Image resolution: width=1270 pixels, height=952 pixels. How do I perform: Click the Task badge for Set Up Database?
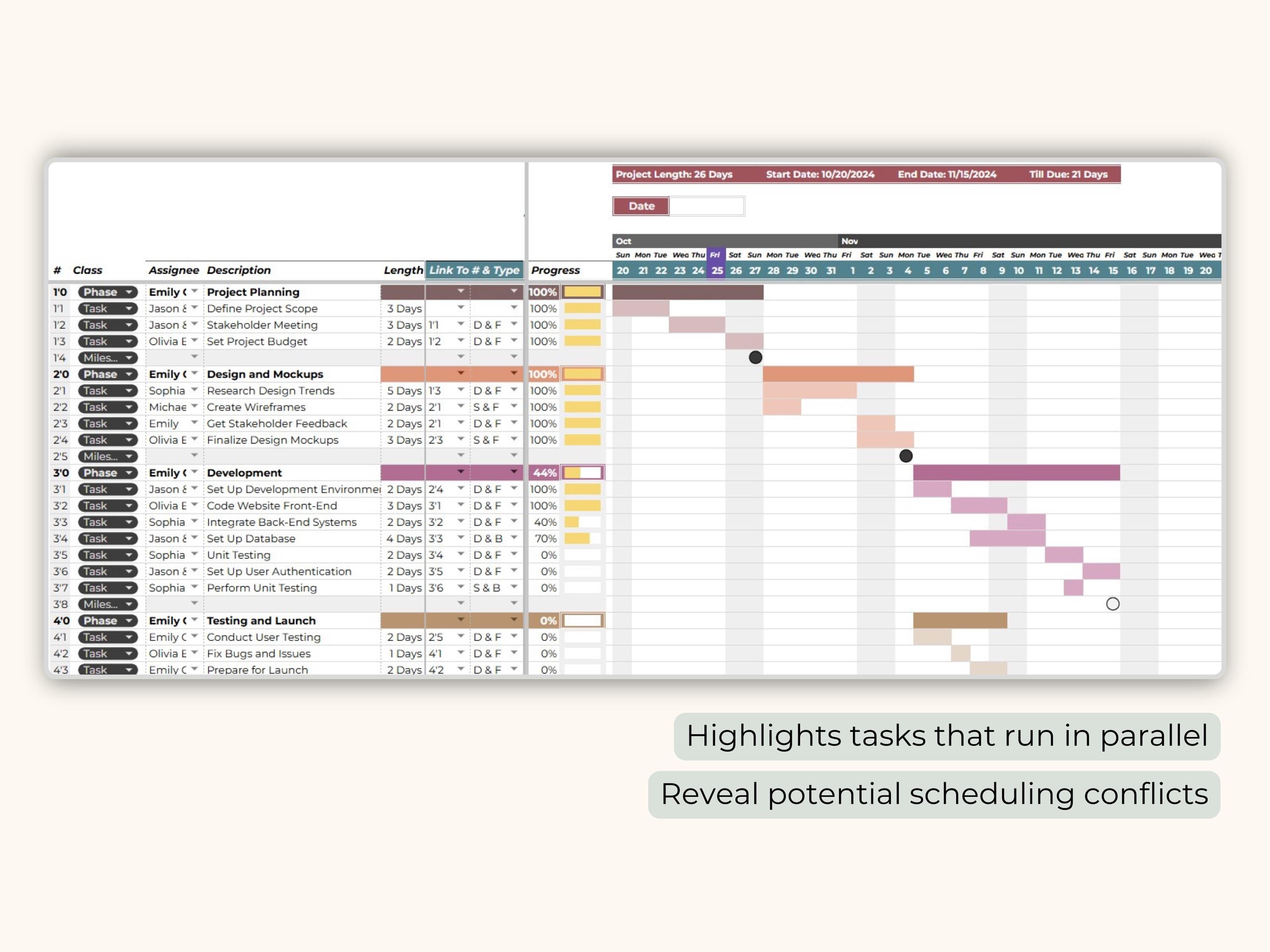[106, 538]
